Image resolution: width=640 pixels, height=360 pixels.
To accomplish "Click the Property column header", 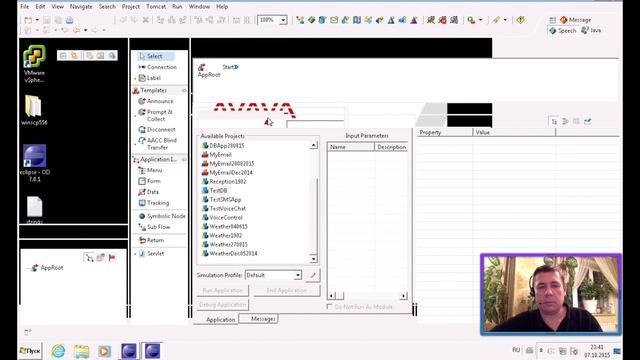I will 444,133.
